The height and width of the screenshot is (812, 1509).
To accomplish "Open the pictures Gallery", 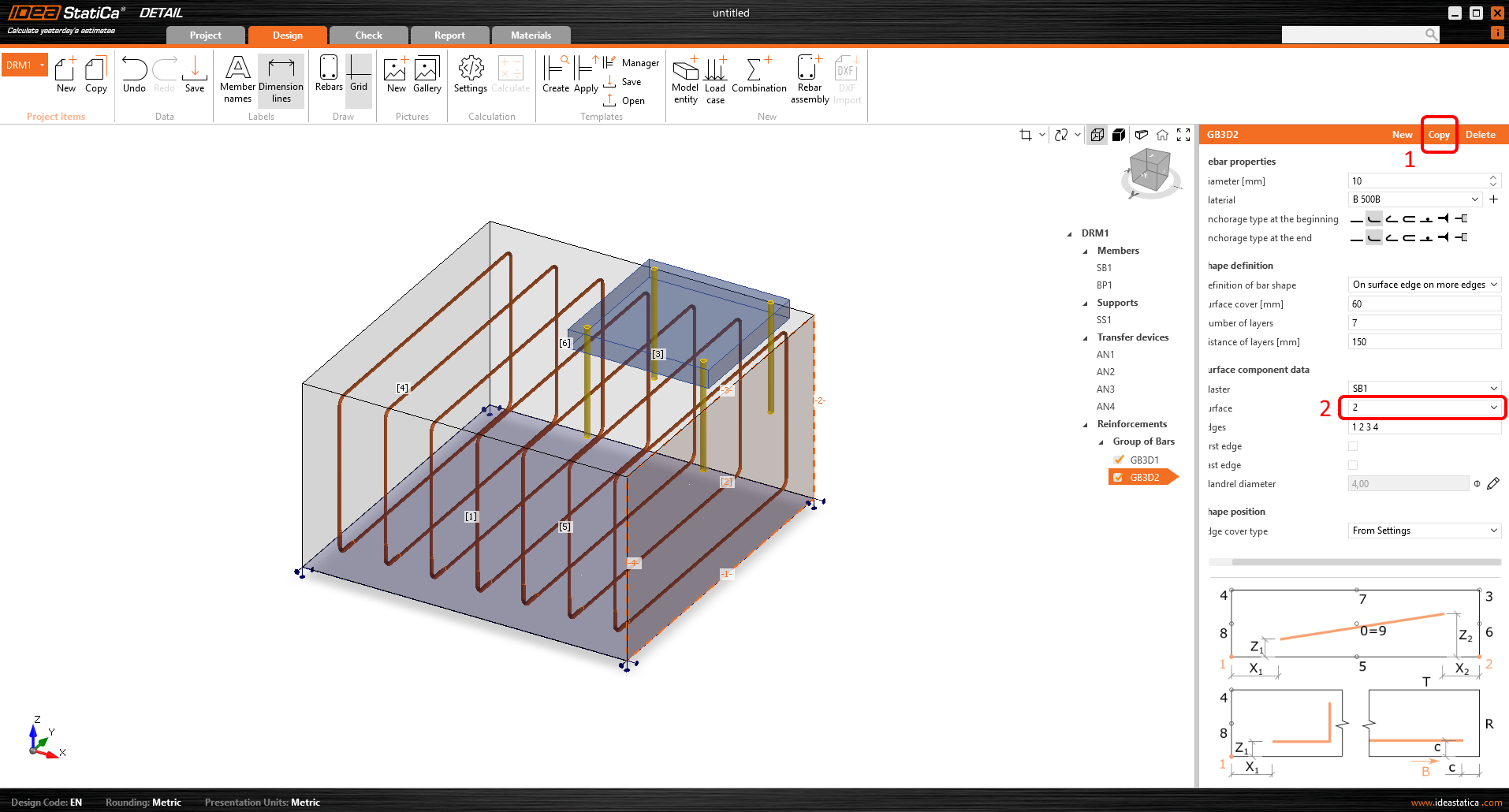I will click(427, 75).
